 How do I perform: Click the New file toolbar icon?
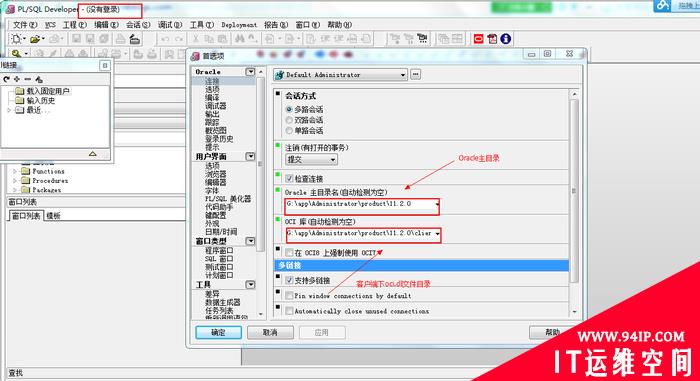[x=17, y=39]
